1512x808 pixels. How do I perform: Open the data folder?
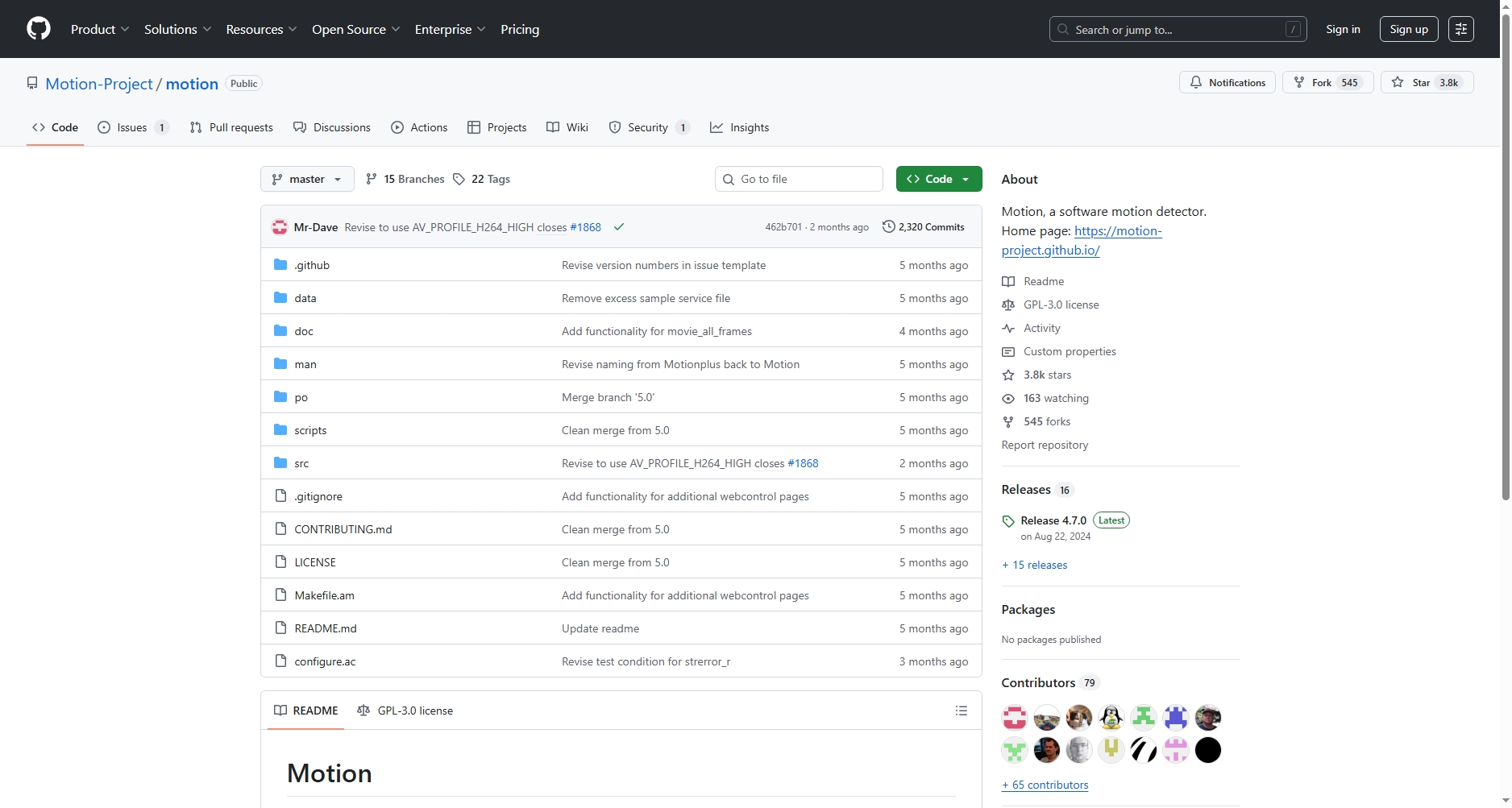(305, 298)
